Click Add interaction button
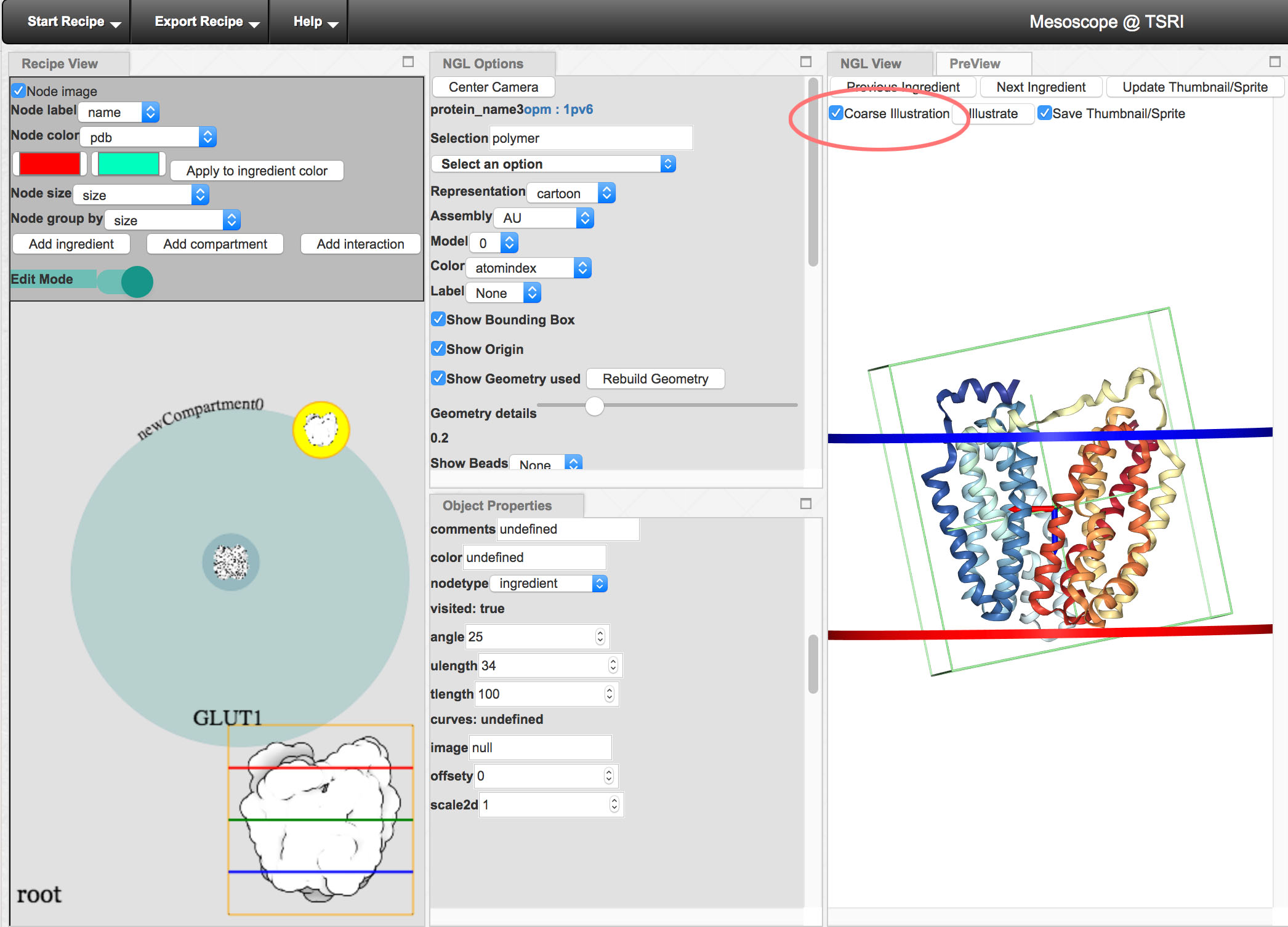Screen dimensions: 1288x927 pos(361,244)
